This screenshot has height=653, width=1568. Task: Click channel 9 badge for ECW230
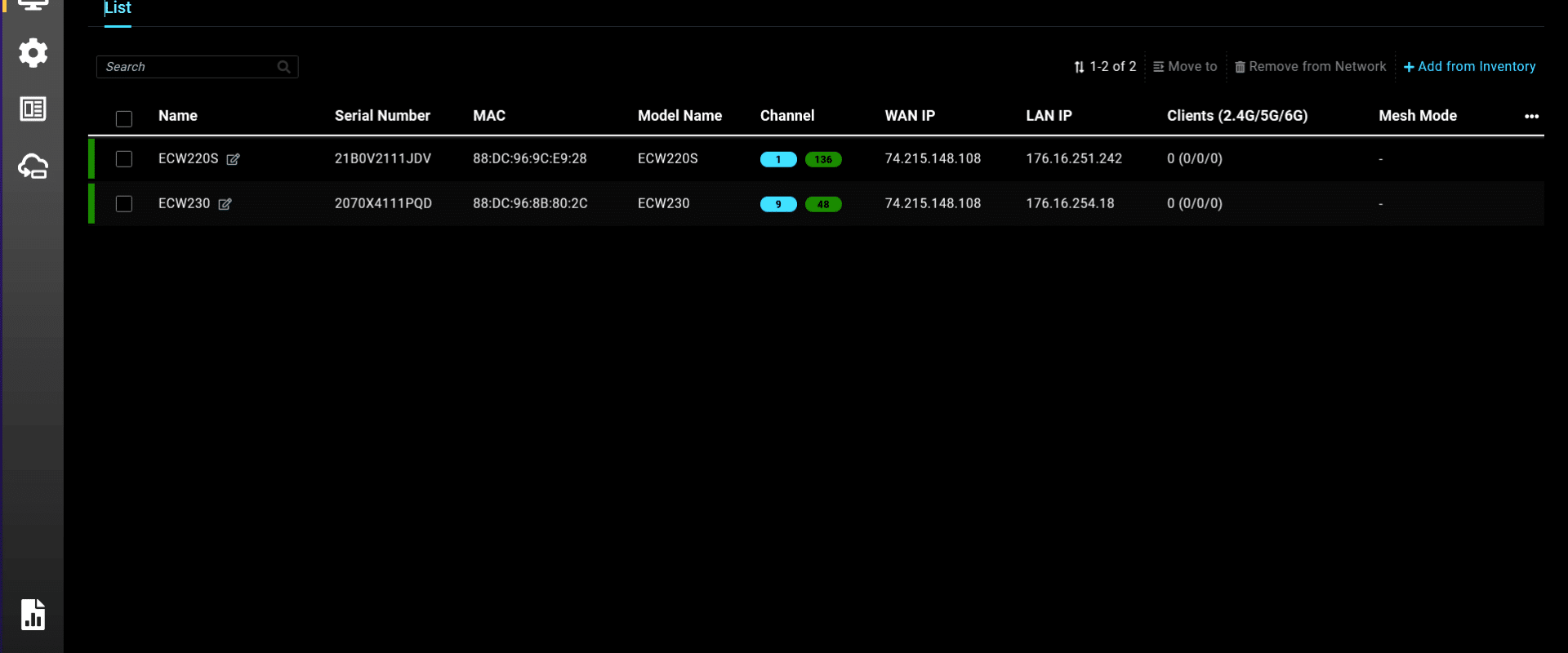778,204
